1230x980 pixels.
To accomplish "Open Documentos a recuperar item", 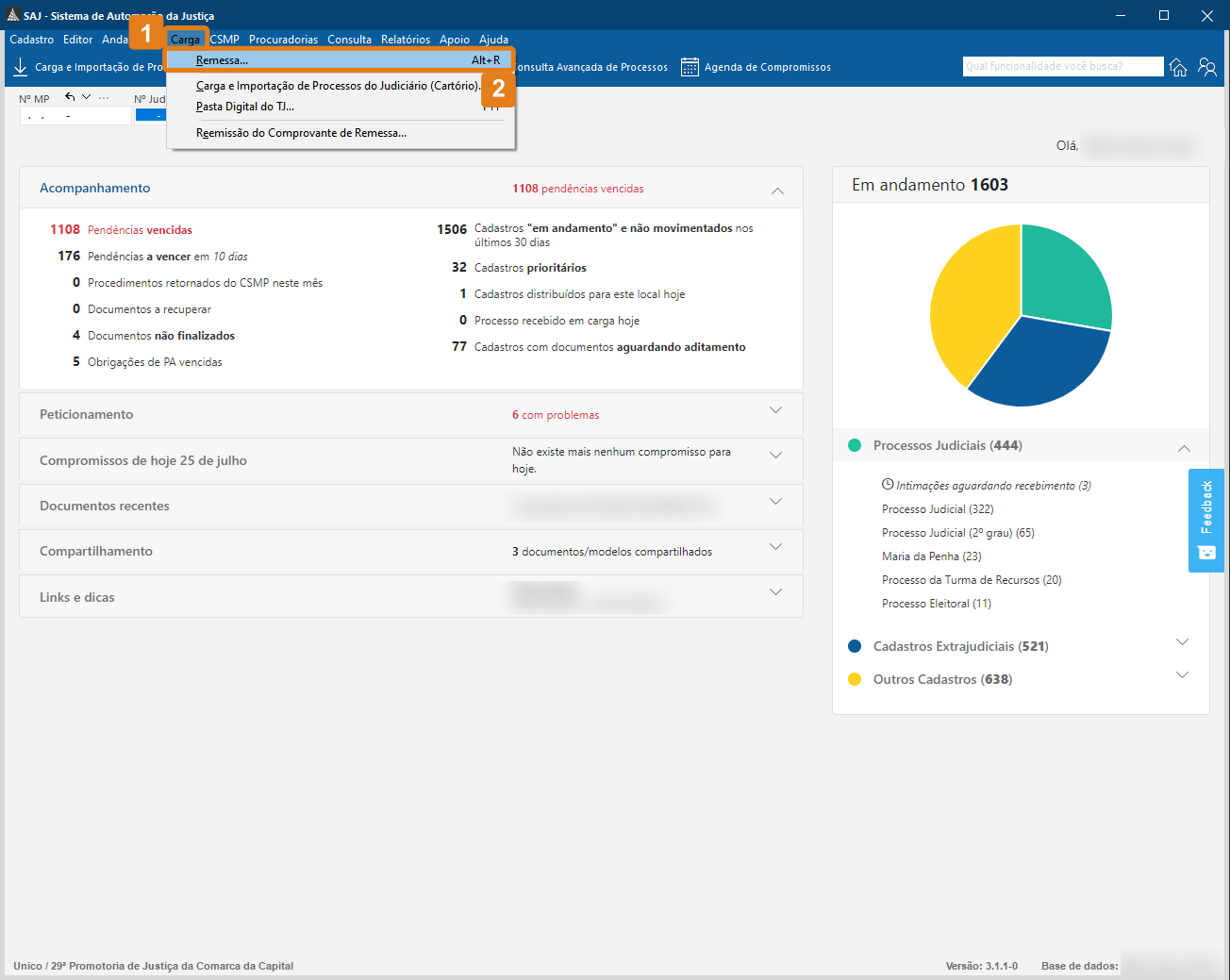I will 141,309.
